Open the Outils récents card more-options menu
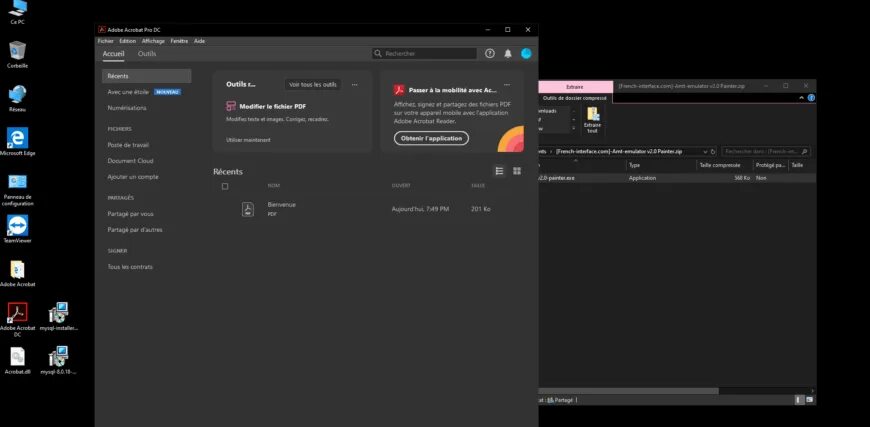This screenshot has height=427, width=870. tap(355, 85)
